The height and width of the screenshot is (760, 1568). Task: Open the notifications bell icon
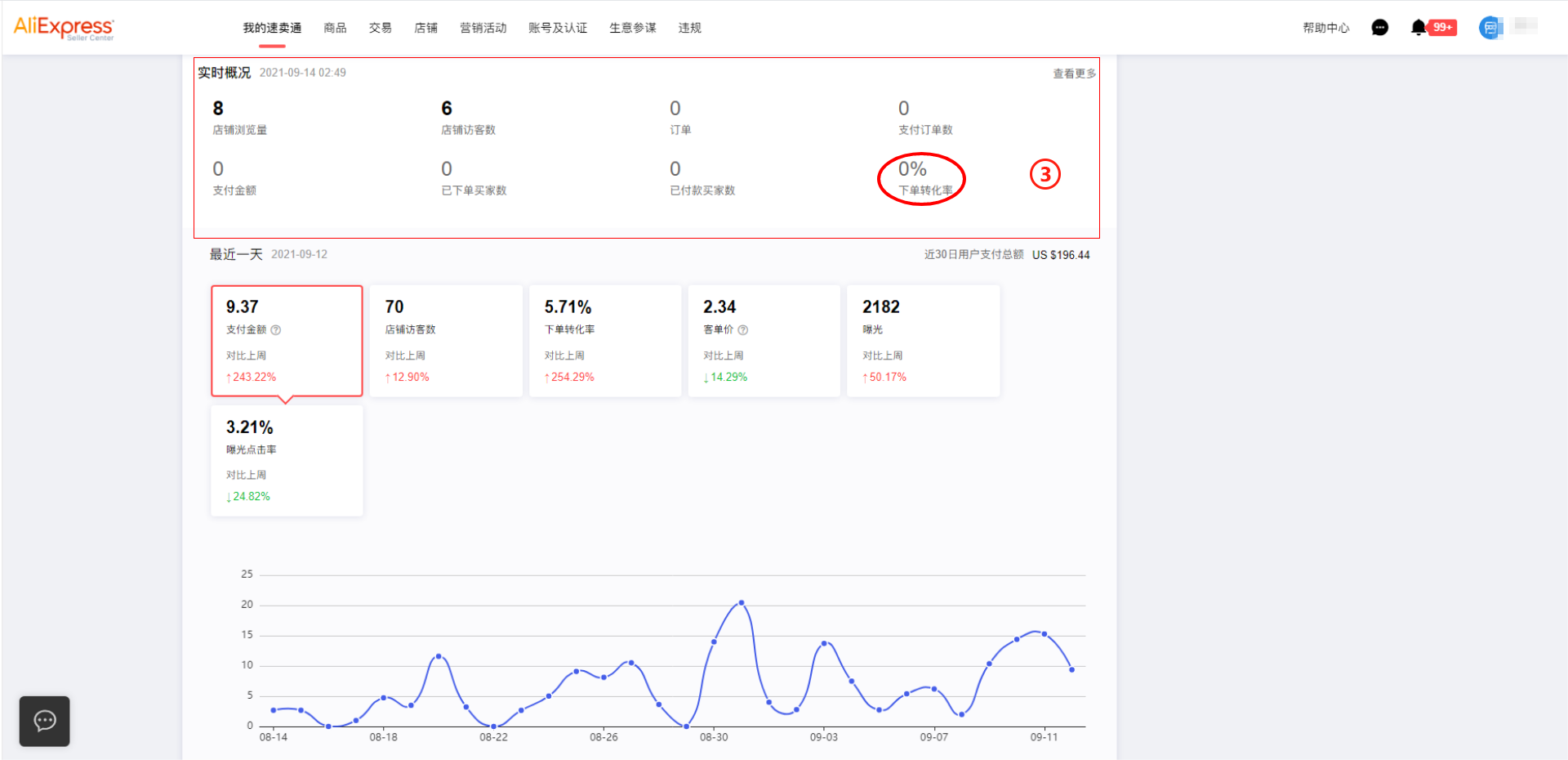[1419, 28]
